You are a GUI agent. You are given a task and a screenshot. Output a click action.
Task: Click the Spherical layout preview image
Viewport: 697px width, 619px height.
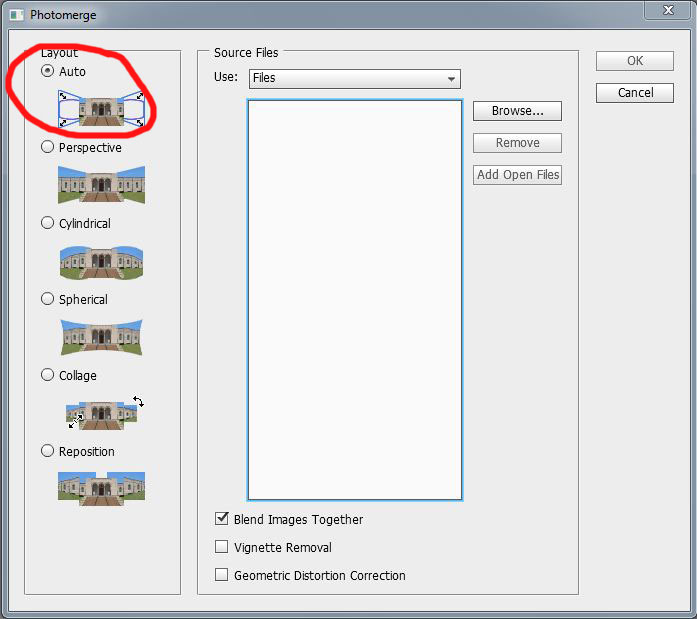(x=101, y=337)
